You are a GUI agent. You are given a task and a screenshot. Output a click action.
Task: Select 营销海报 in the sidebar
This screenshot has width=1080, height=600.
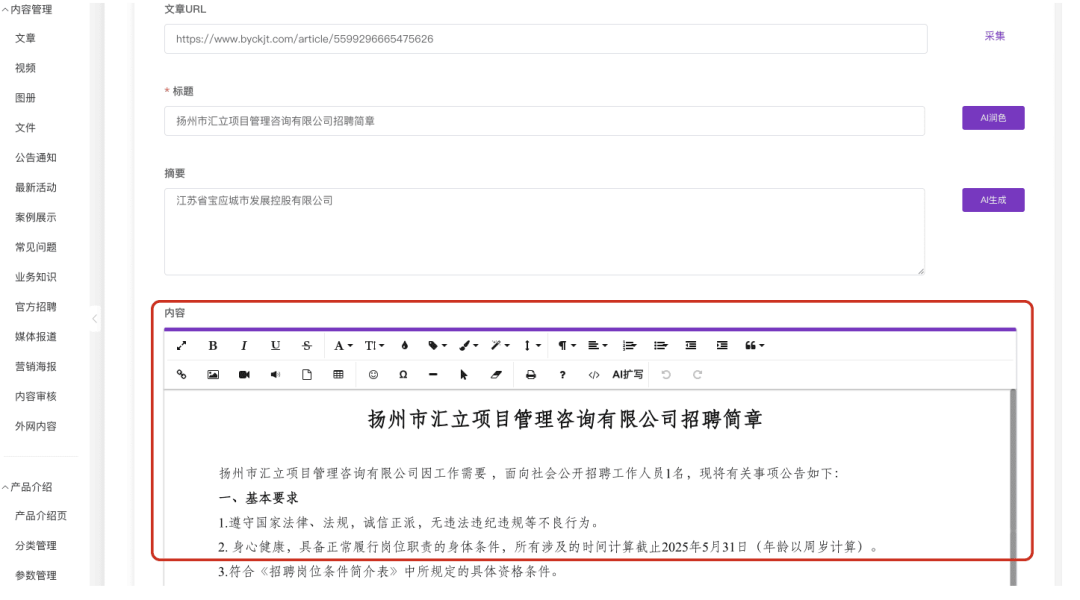pyautogui.click(x=36, y=366)
